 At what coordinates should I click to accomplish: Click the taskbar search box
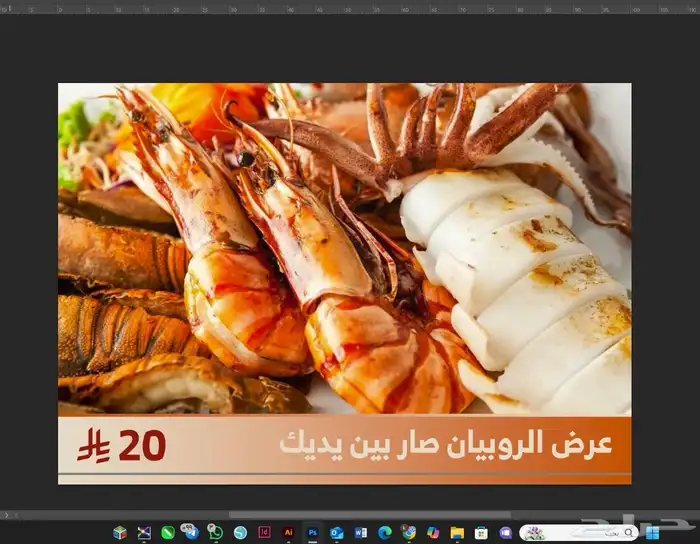(x=579, y=533)
